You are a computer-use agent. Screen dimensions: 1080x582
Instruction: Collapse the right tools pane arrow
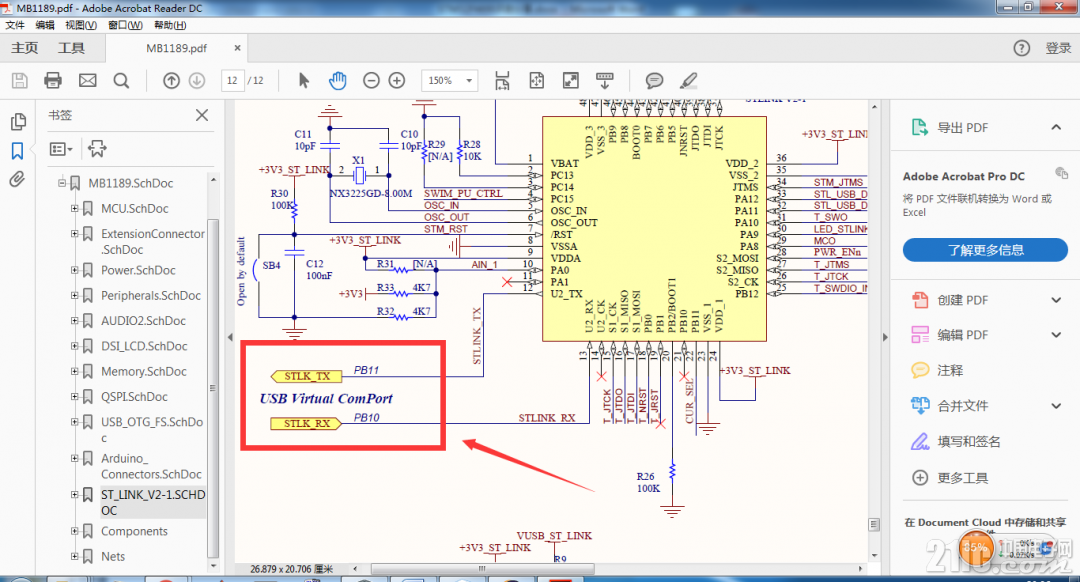point(886,337)
